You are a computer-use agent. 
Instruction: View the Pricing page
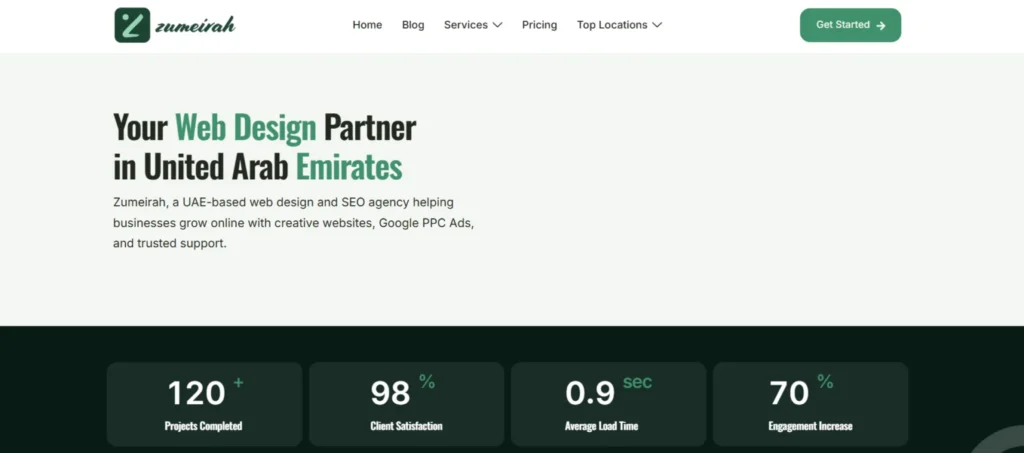(539, 25)
